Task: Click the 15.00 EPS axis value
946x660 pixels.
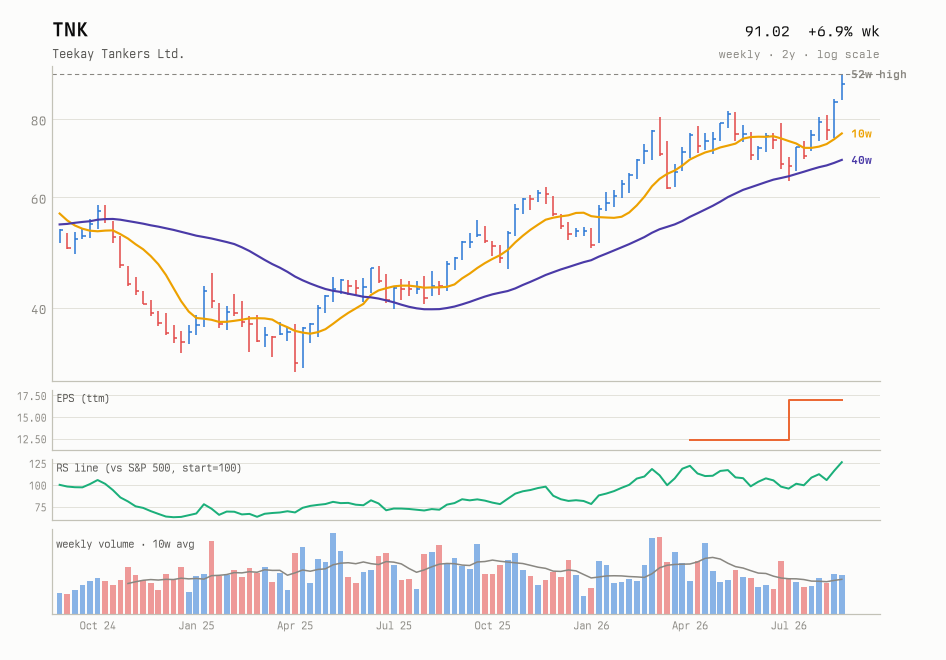Action: click(x=32, y=417)
